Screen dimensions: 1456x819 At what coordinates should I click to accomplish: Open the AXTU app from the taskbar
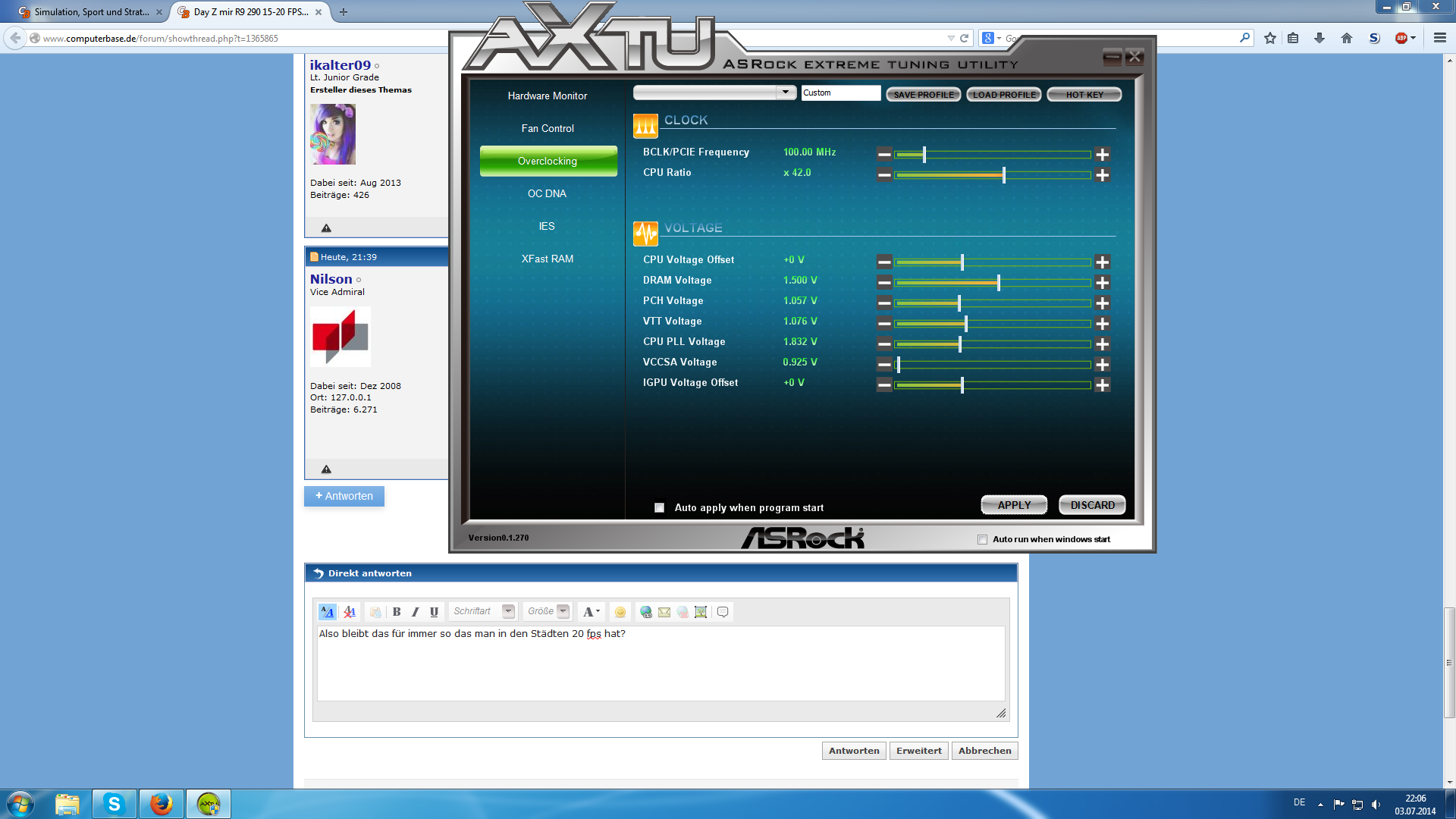tap(209, 804)
